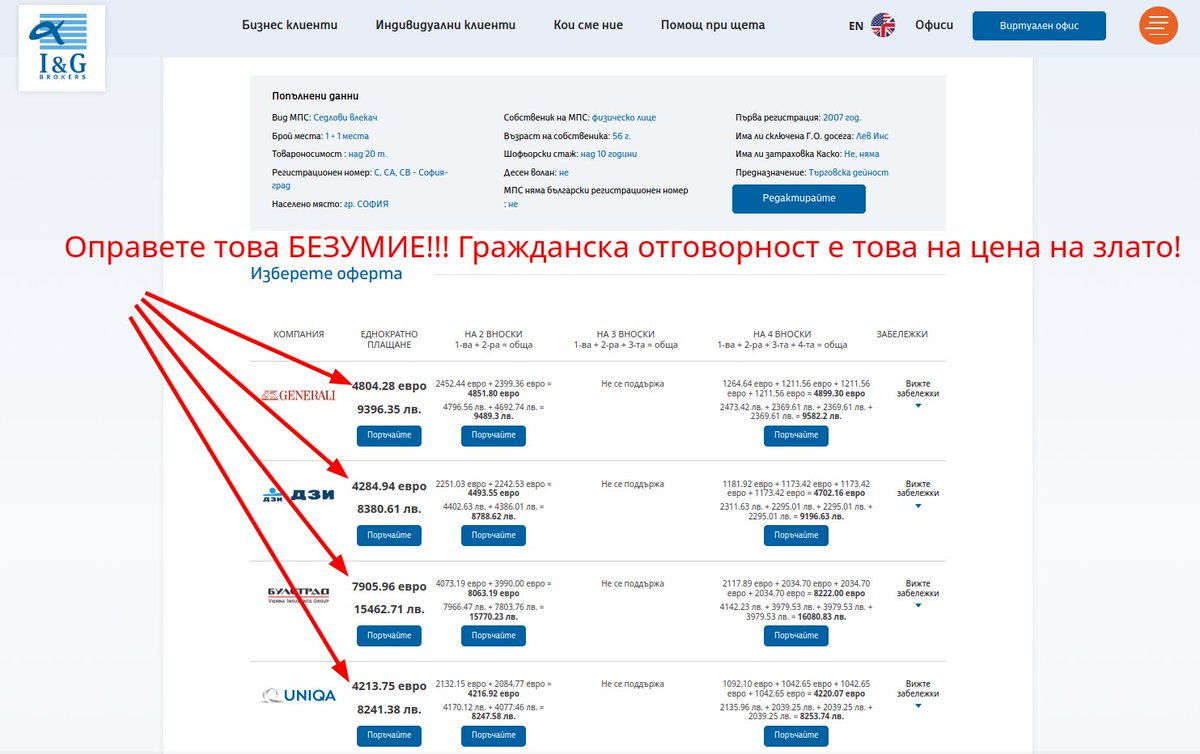The width and height of the screenshot is (1200, 754).
Task: Expand ДЗИ Вижте забележки notes
Action: pos(918,492)
